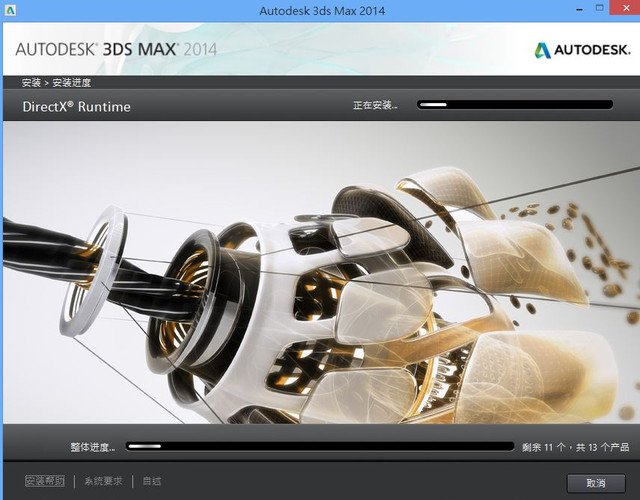This screenshot has height=500, width=640.
Task: Maximize the installer window
Action: pyautogui.click(x=599, y=9)
